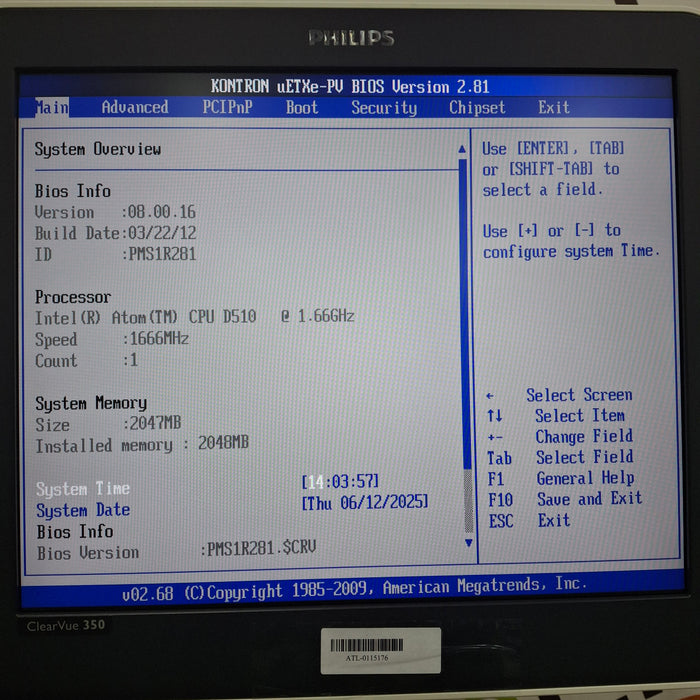The image size is (700, 700).
Task: Click the System Memory section heading
Action: pyautogui.click(x=91, y=403)
